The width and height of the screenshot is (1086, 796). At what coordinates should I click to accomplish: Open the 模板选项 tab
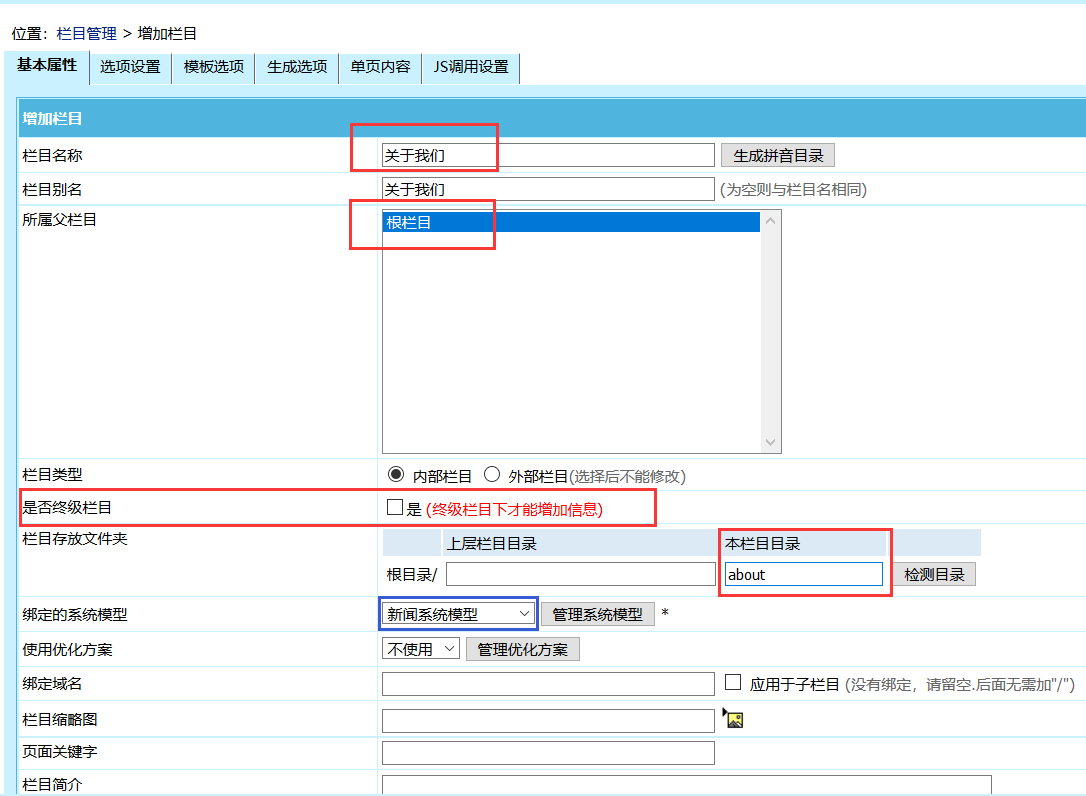(213, 67)
